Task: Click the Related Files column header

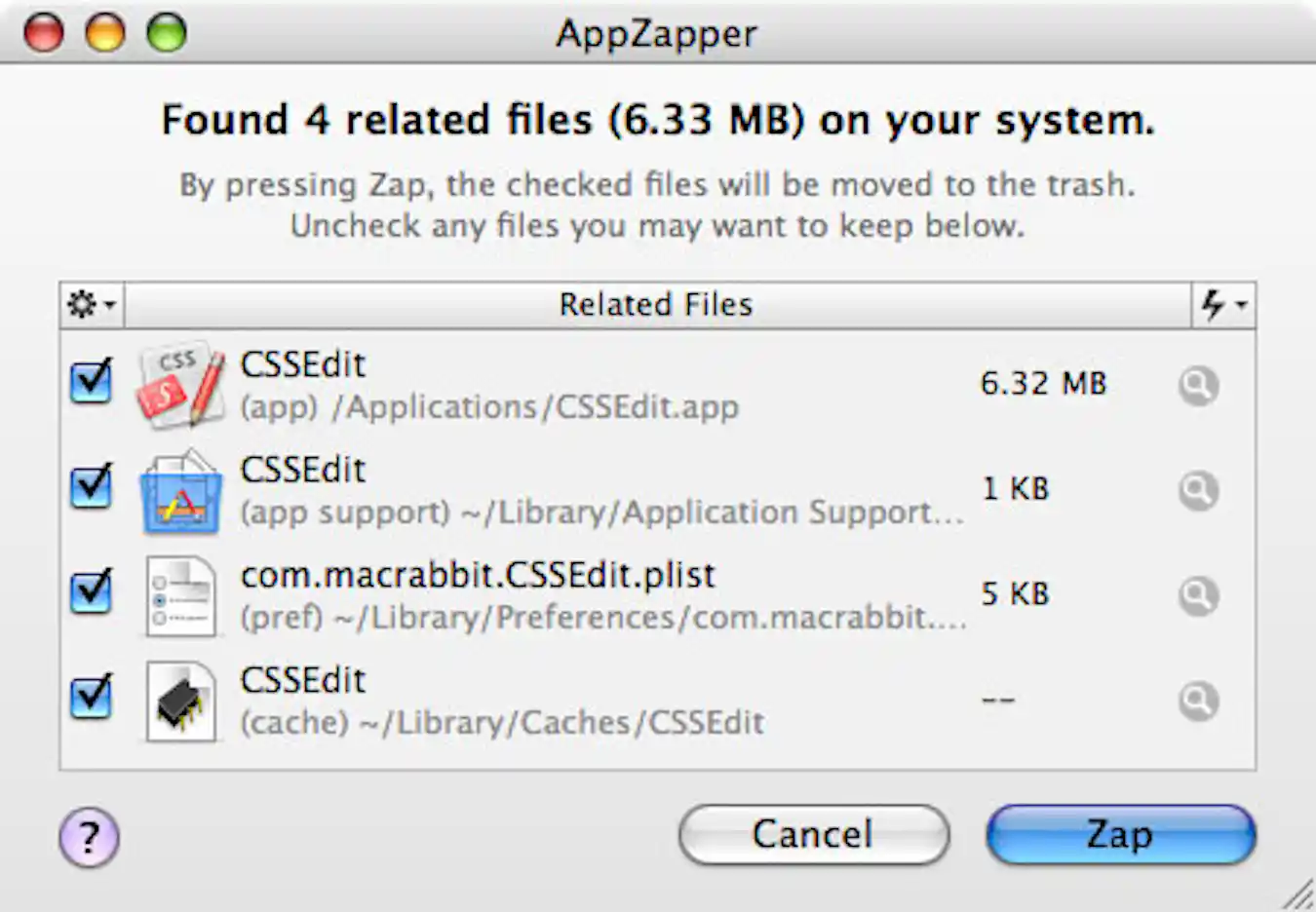Action: pyautogui.click(x=656, y=304)
